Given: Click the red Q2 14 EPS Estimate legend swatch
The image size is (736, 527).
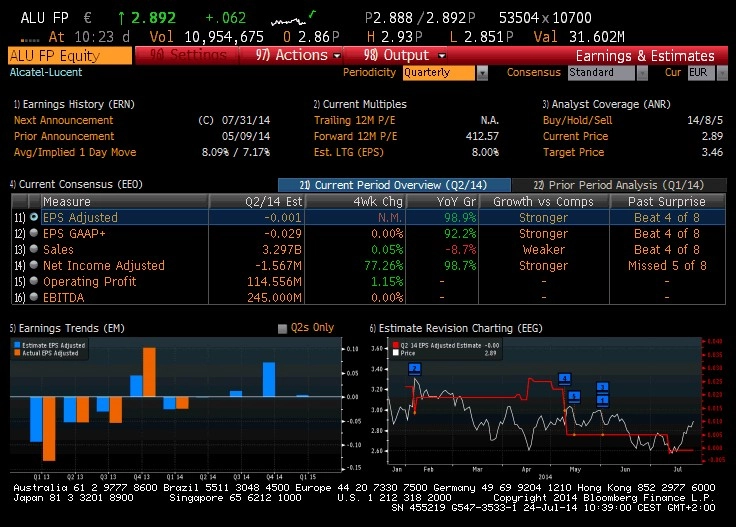Looking at the screenshot, I should pos(396,345).
